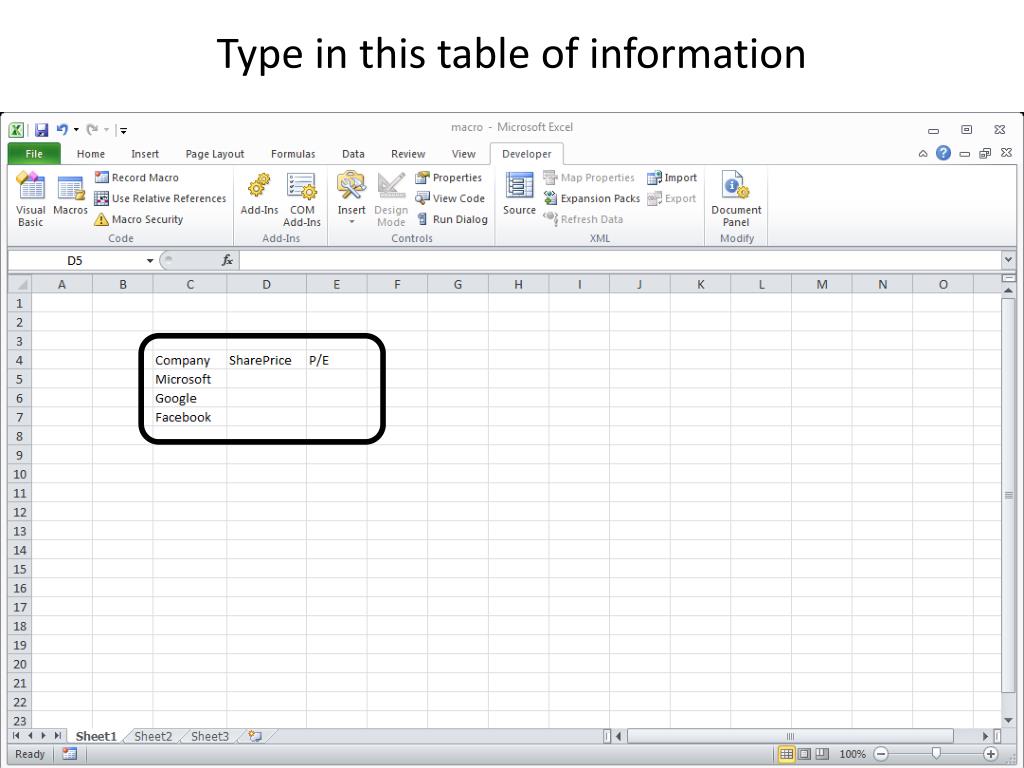The image size is (1024, 768).
Task: Click the macro record status bar icon
Action: [x=69, y=754]
